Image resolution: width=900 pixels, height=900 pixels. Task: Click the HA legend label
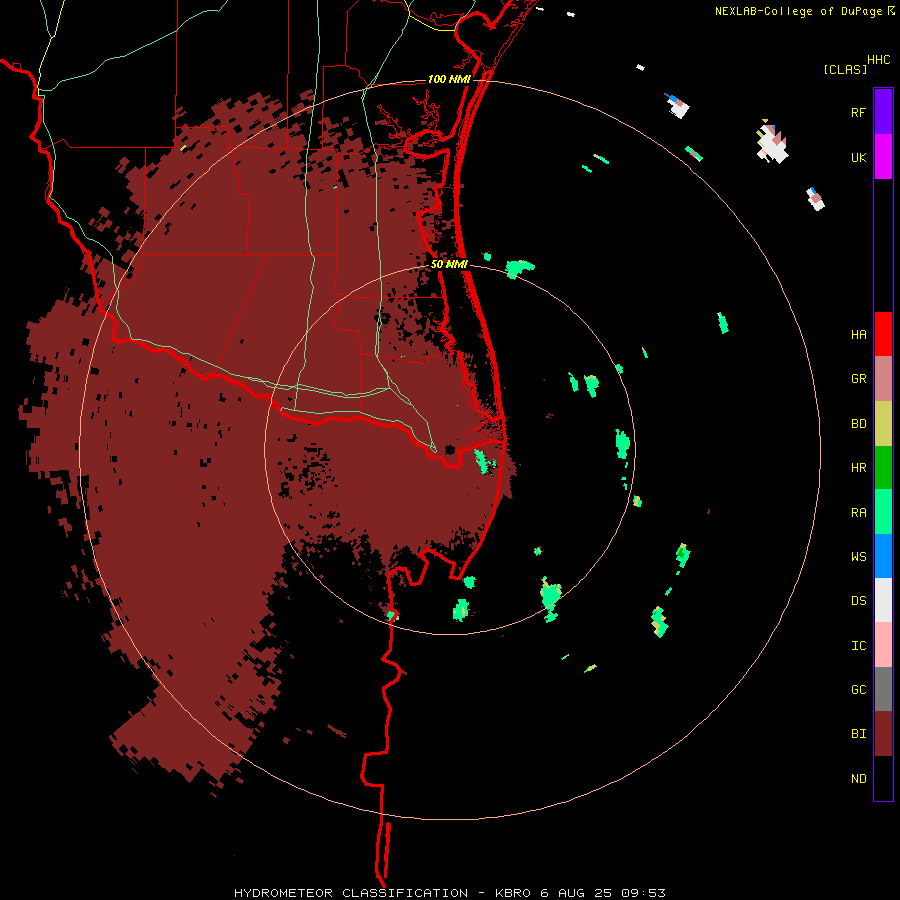859,334
